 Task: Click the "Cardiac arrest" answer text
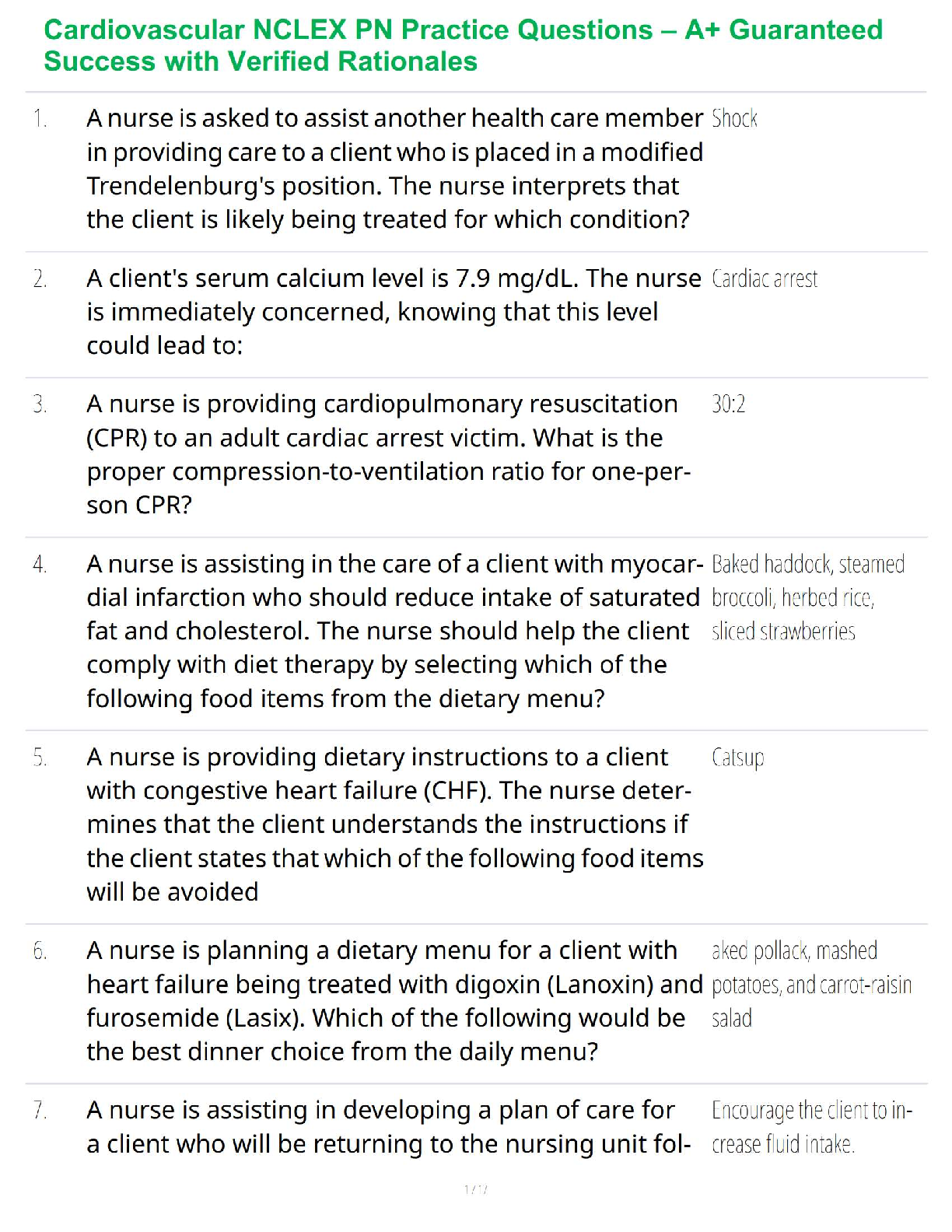pyautogui.click(x=765, y=279)
